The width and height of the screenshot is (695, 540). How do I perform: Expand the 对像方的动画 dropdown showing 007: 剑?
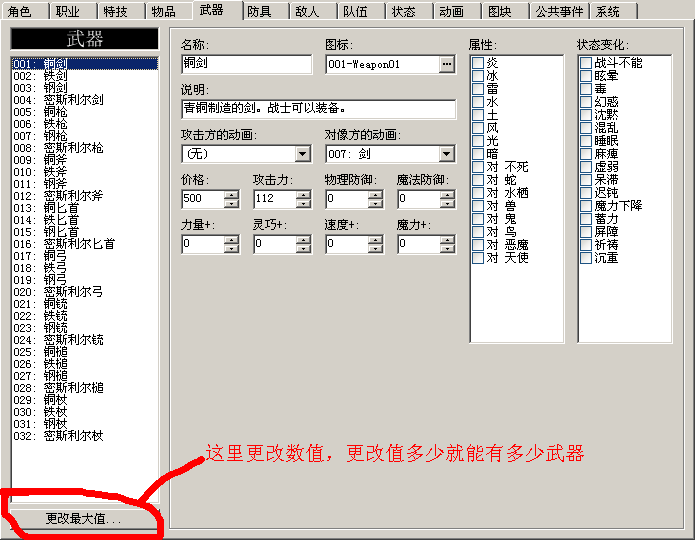[x=447, y=154]
